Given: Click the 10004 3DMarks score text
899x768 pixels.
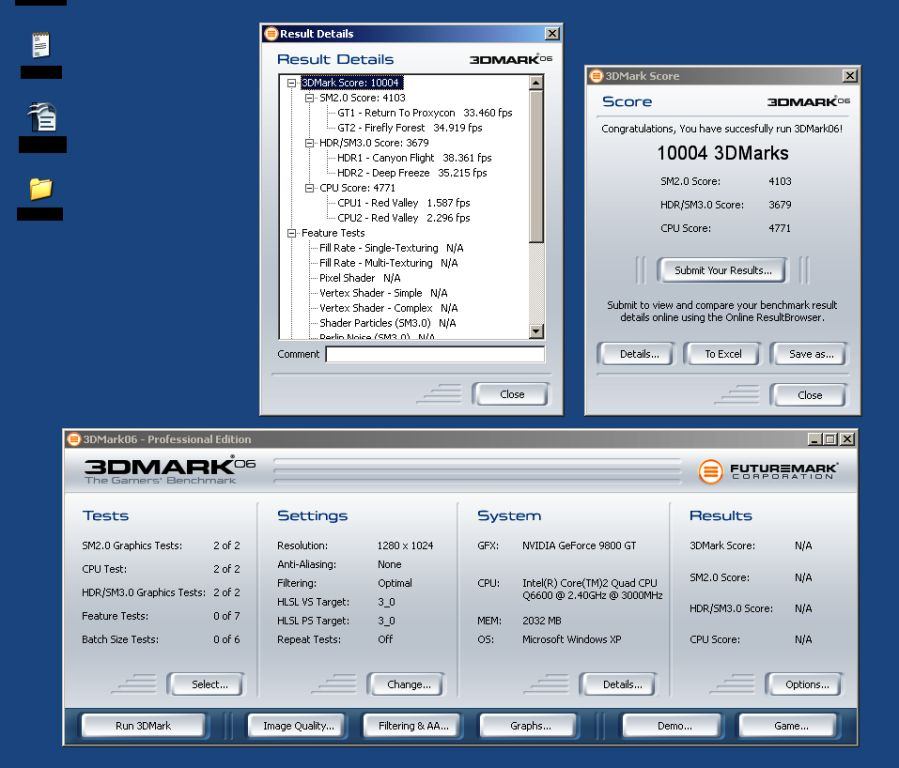Looking at the screenshot, I should (x=722, y=153).
